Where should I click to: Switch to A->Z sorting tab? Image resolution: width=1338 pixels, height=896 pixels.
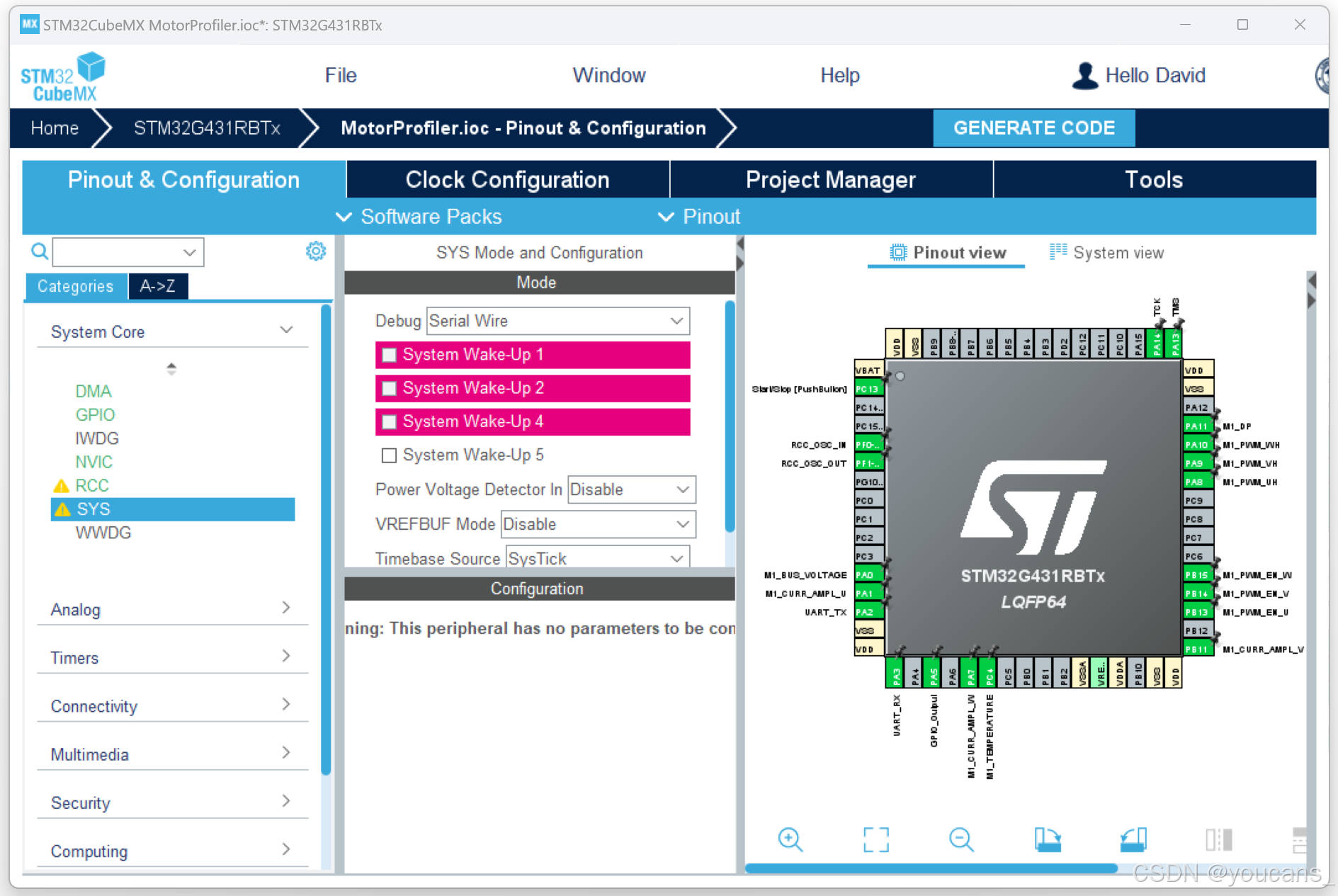(158, 286)
